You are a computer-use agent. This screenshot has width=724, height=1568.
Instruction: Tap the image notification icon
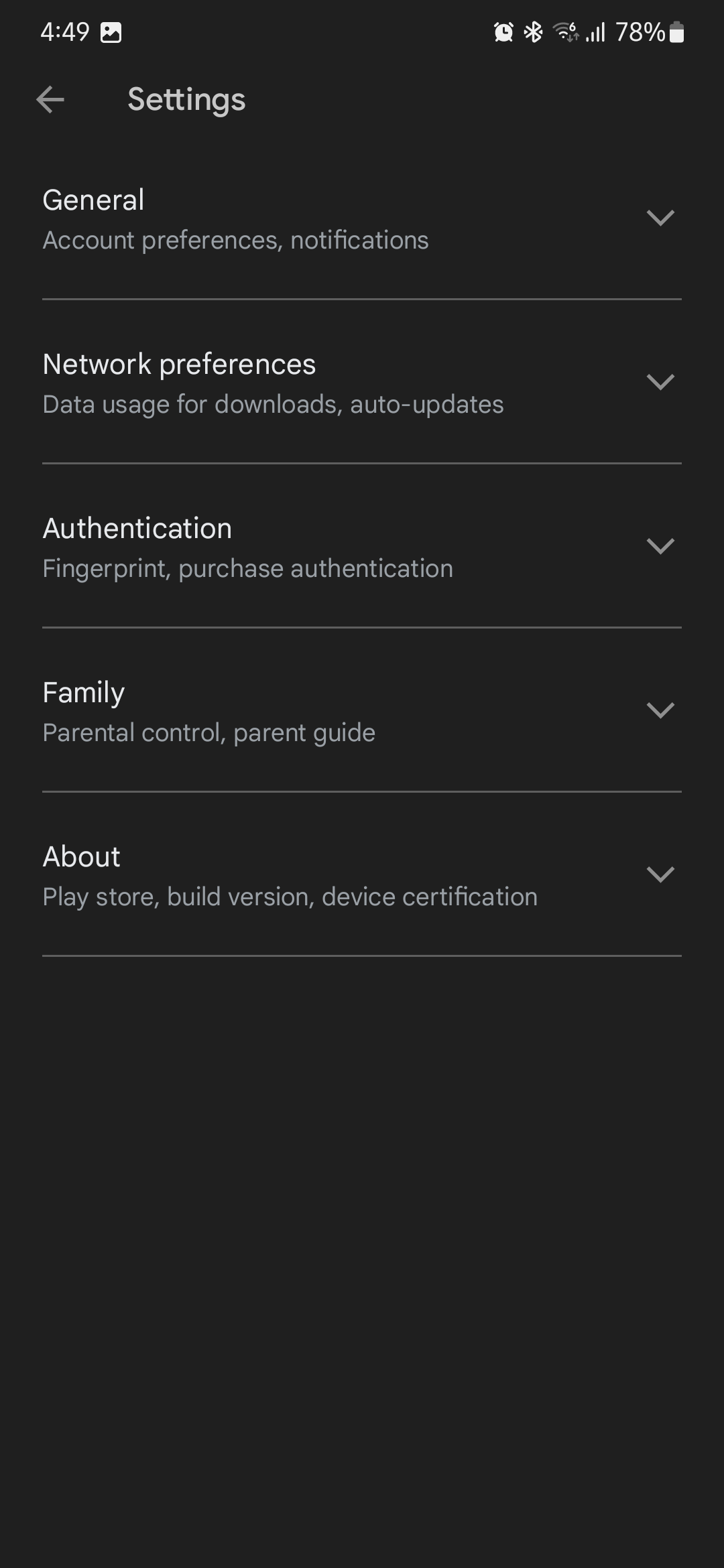[111, 32]
